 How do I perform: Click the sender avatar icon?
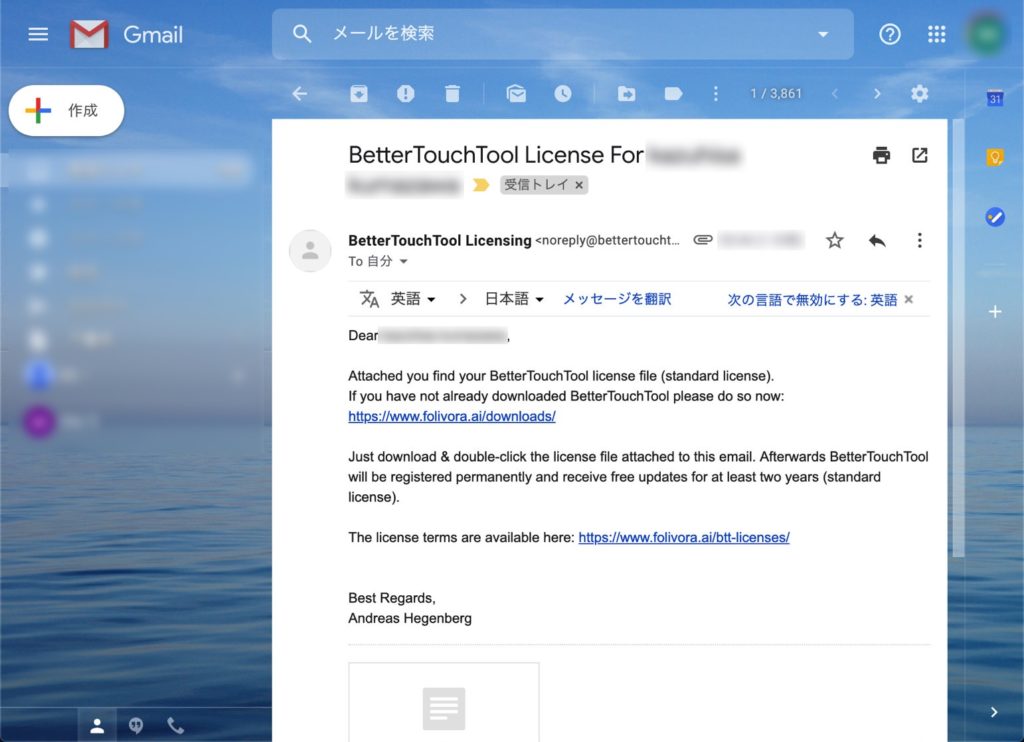point(310,250)
